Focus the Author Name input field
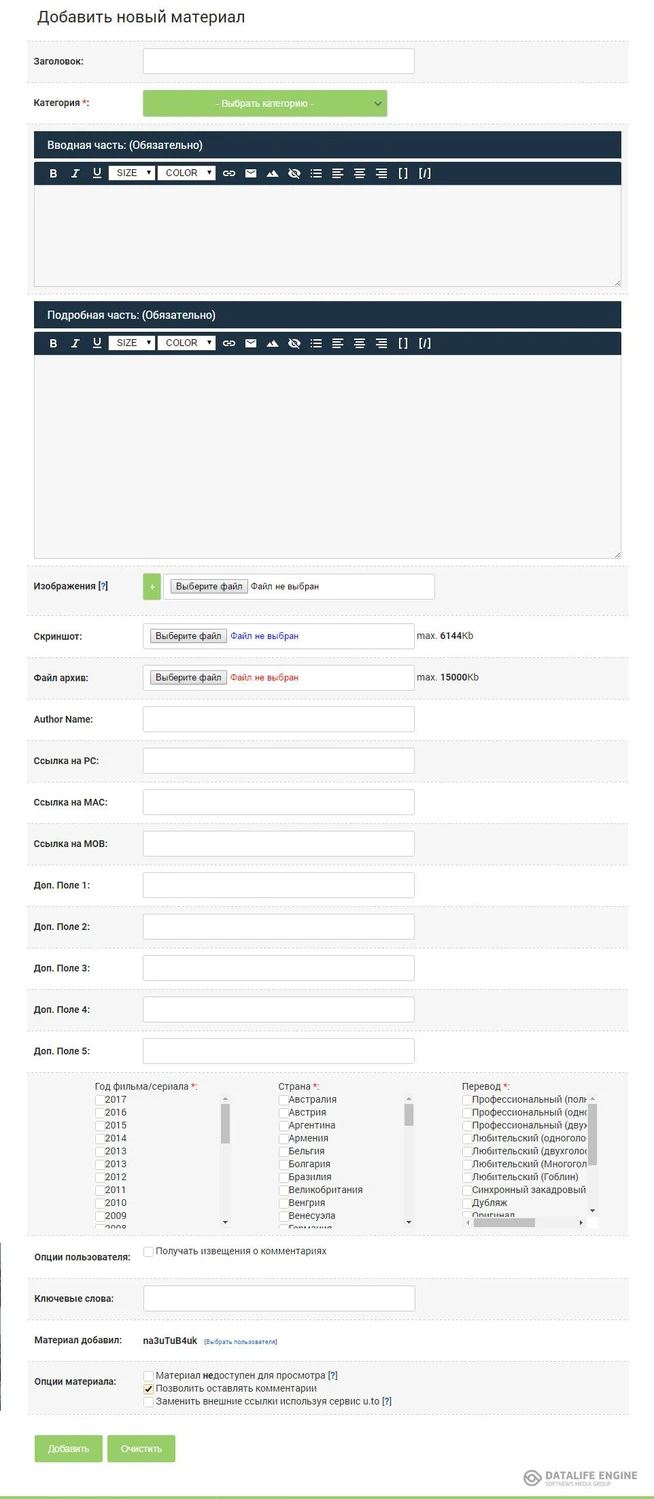The width and height of the screenshot is (654, 1499). [x=278, y=719]
